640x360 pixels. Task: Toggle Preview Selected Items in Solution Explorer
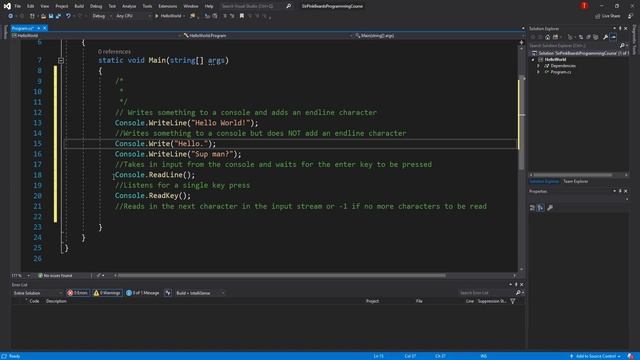[x=613, y=37]
